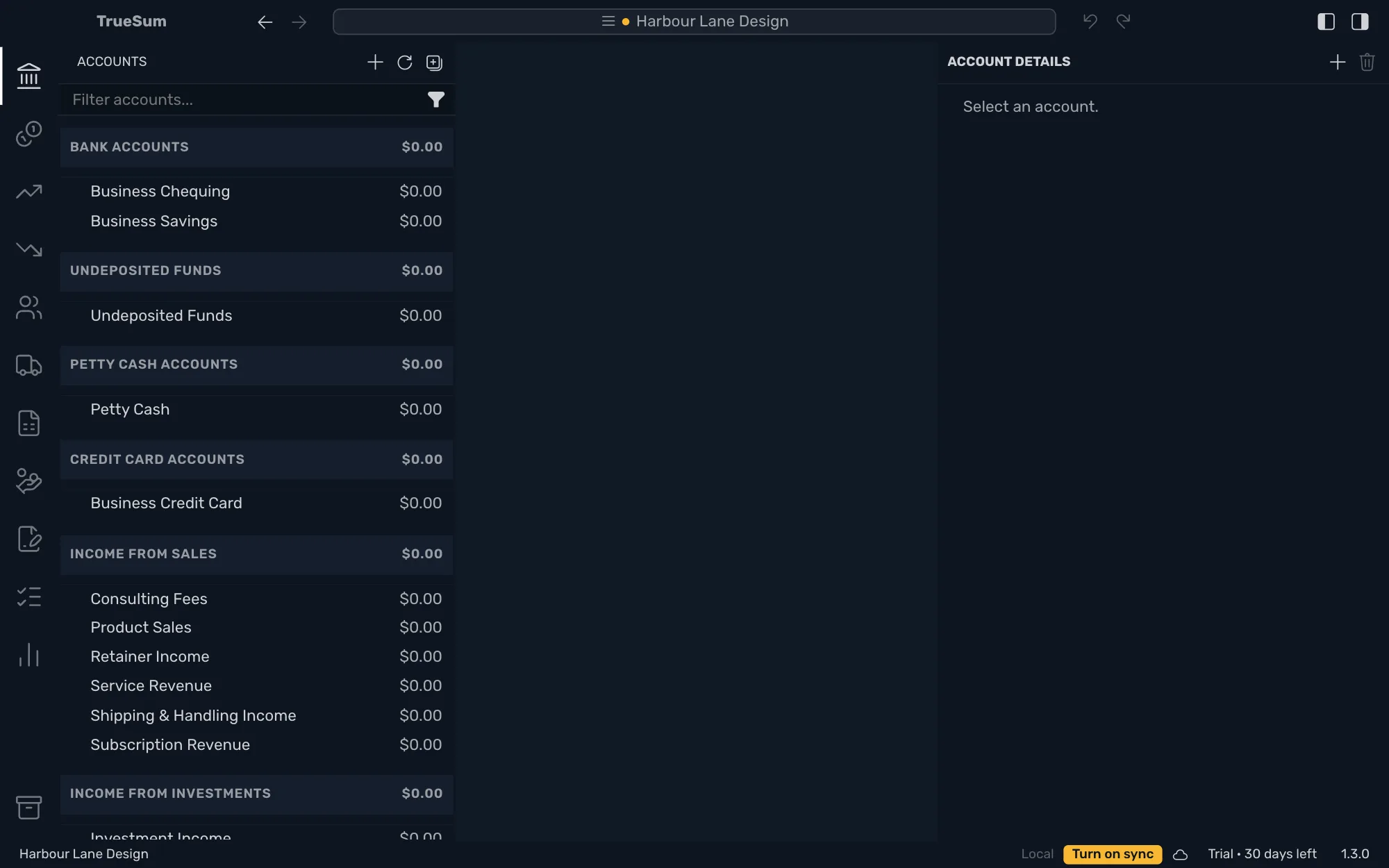The width and height of the screenshot is (1389, 868).
Task: Open the Accounts bank icon in sidebar
Action: 28,76
